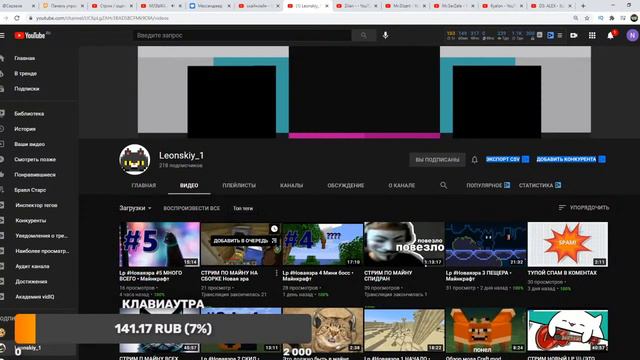
Task: Switch to the ПЛЕЙЛИСТЫ tab
Action: [239, 185]
